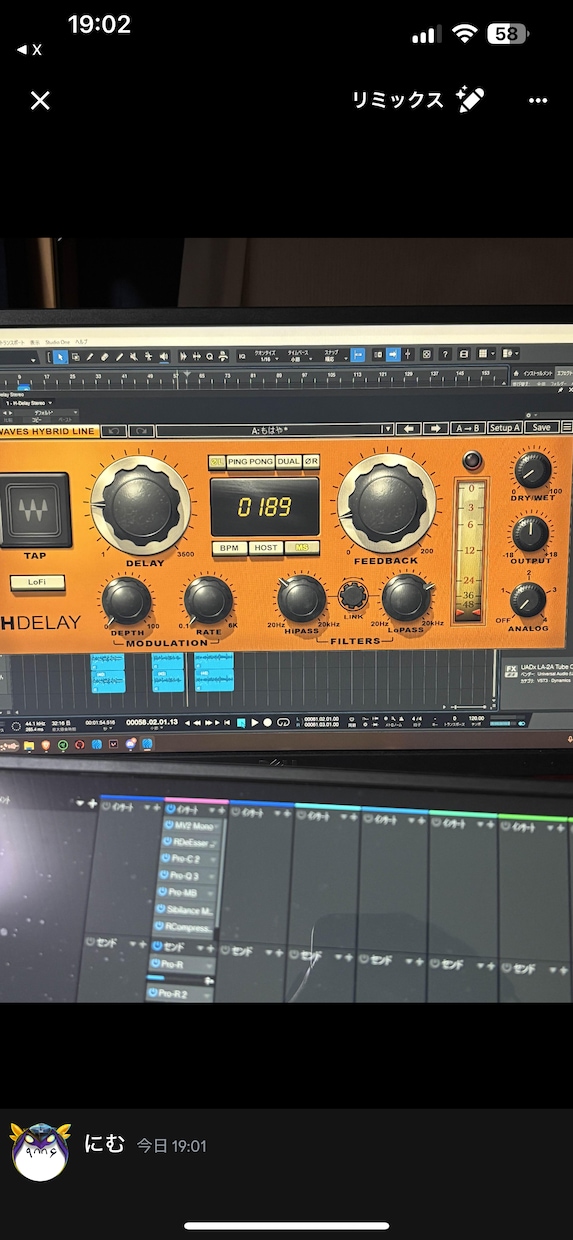Toggle the LoFi switch

click(x=38, y=581)
